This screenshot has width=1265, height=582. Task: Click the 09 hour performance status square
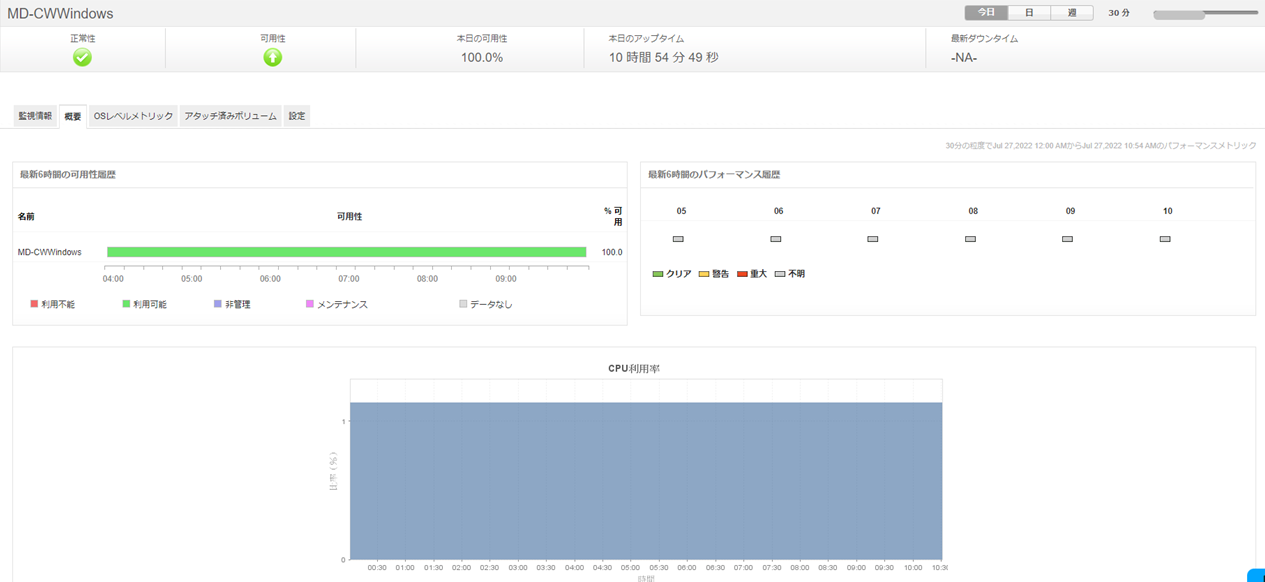[1067, 239]
